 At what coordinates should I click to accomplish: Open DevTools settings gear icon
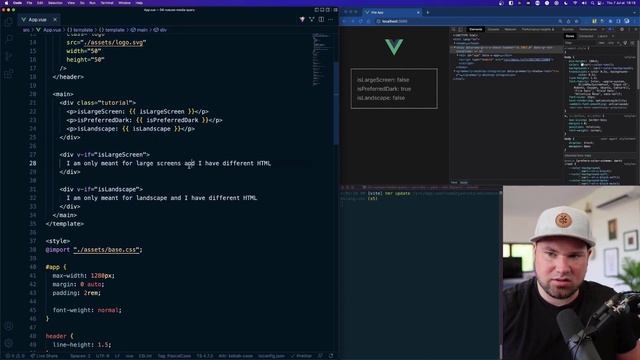coord(622,29)
